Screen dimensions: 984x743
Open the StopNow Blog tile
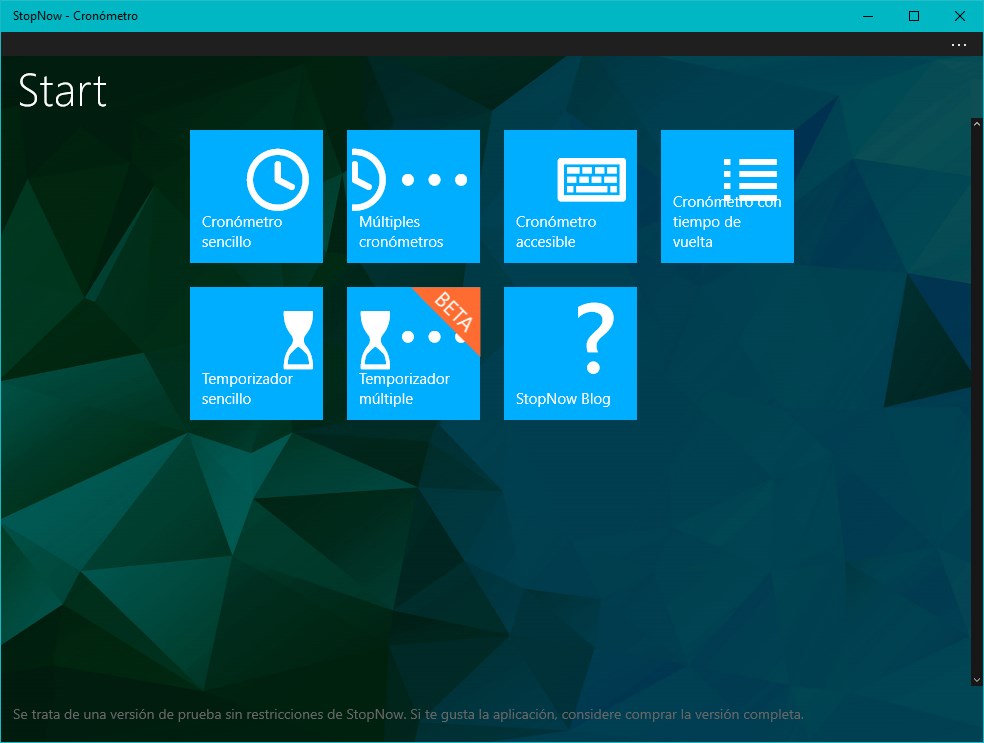click(570, 353)
